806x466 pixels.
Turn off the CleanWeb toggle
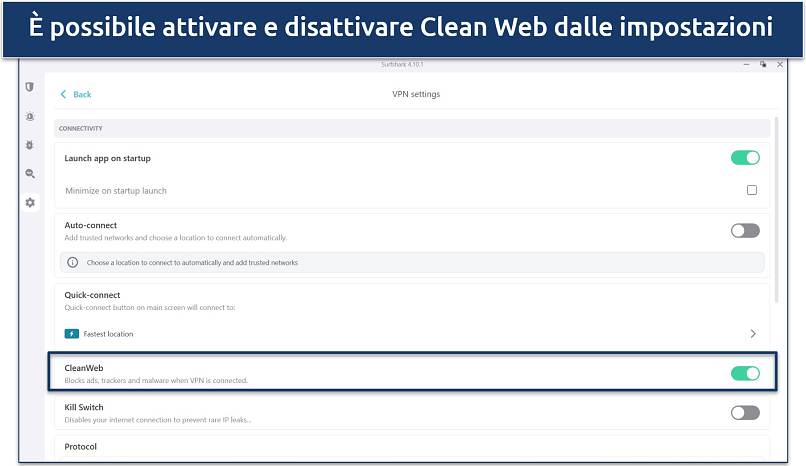(x=745, y=373)
